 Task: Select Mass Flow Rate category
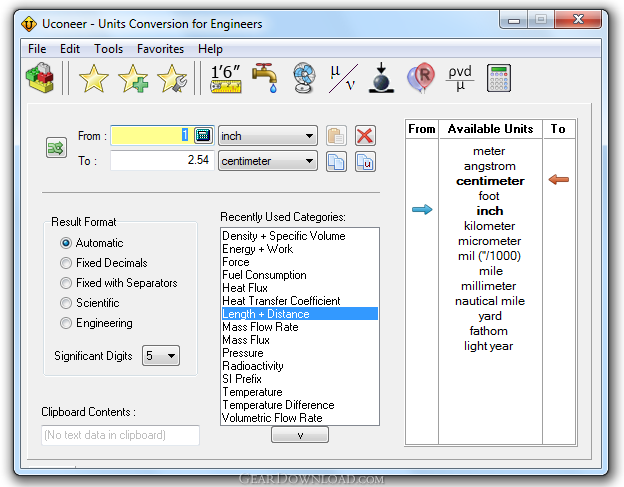(x=300, y=327)
